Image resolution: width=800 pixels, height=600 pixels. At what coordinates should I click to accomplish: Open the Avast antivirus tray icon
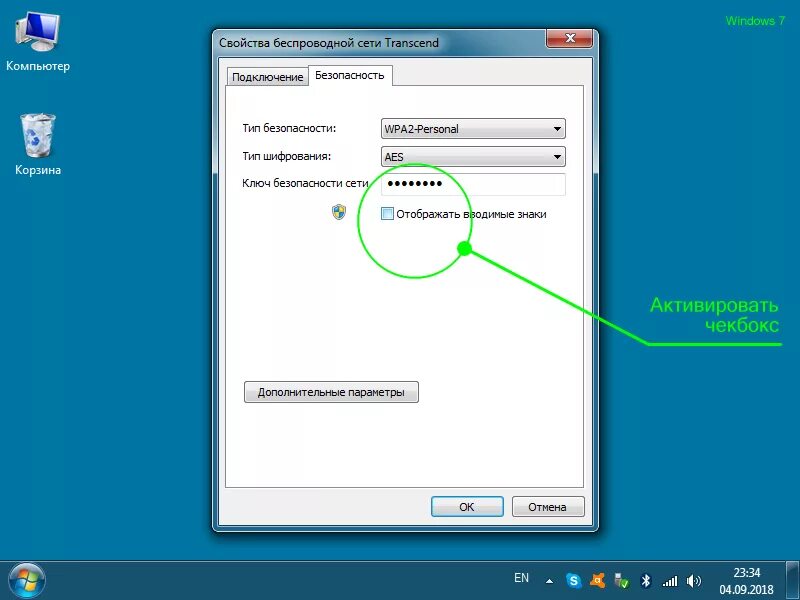[597, 581]
